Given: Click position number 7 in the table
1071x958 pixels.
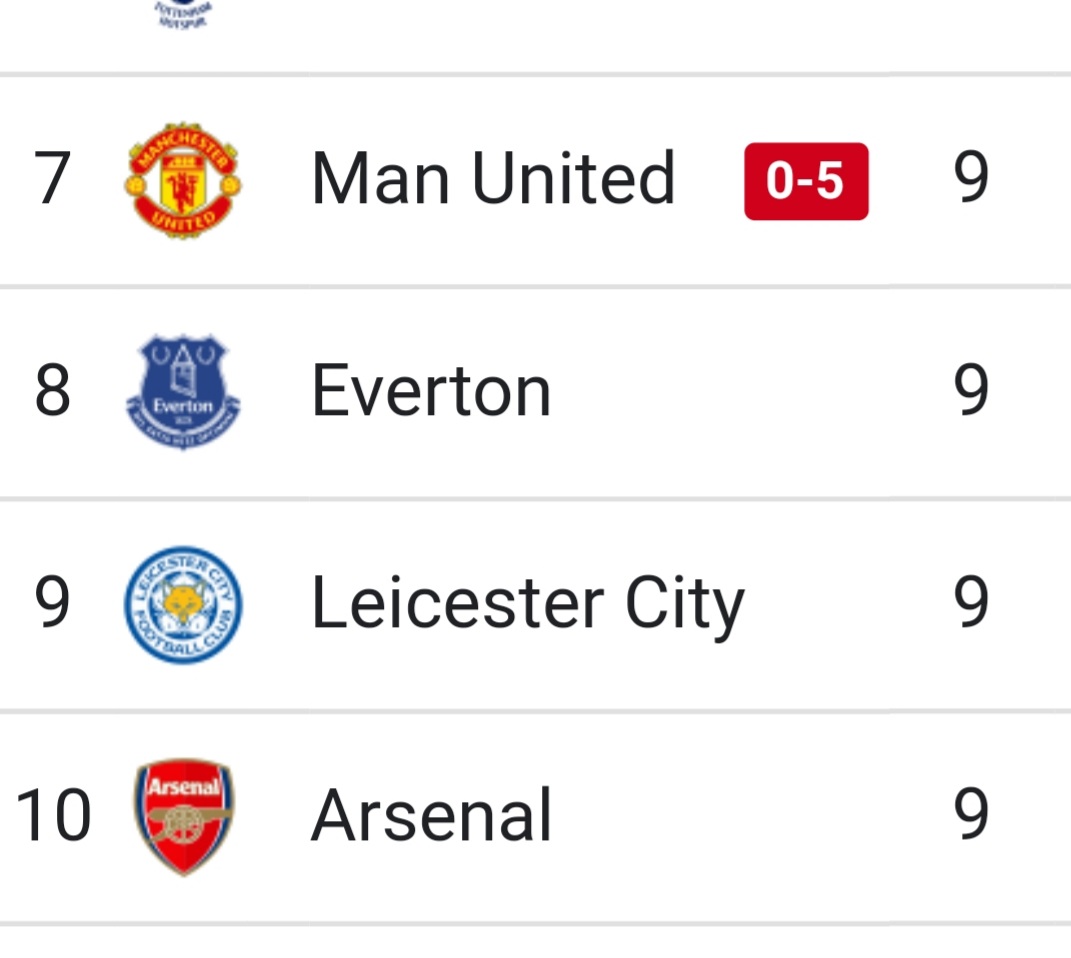Looking at the screenshot, I should point(52,180).
